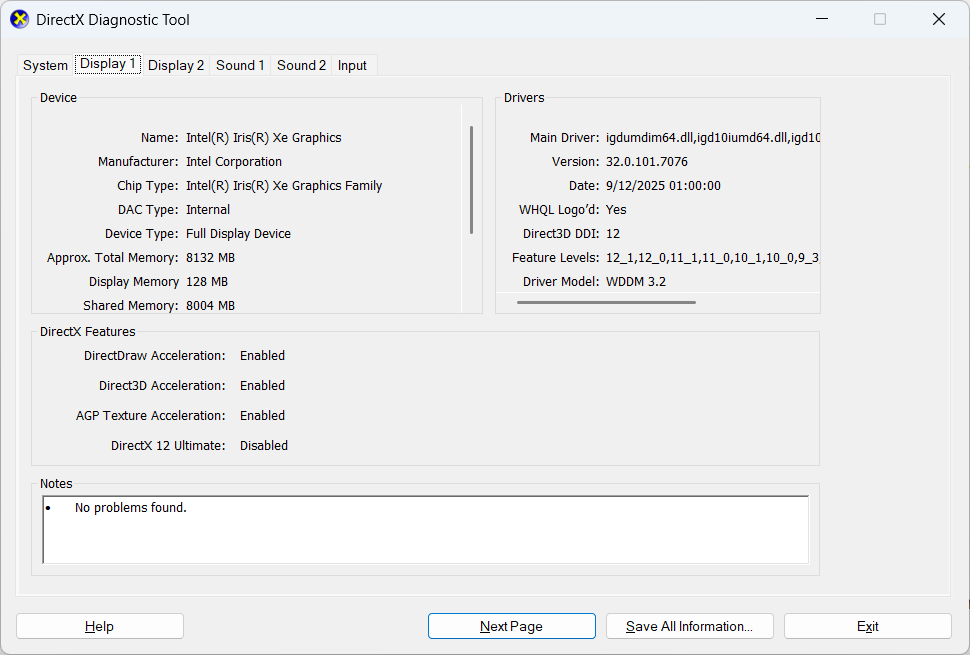Select the name 'Intel(R) Iris(R) Xe Graphics'

click(264, 137)
